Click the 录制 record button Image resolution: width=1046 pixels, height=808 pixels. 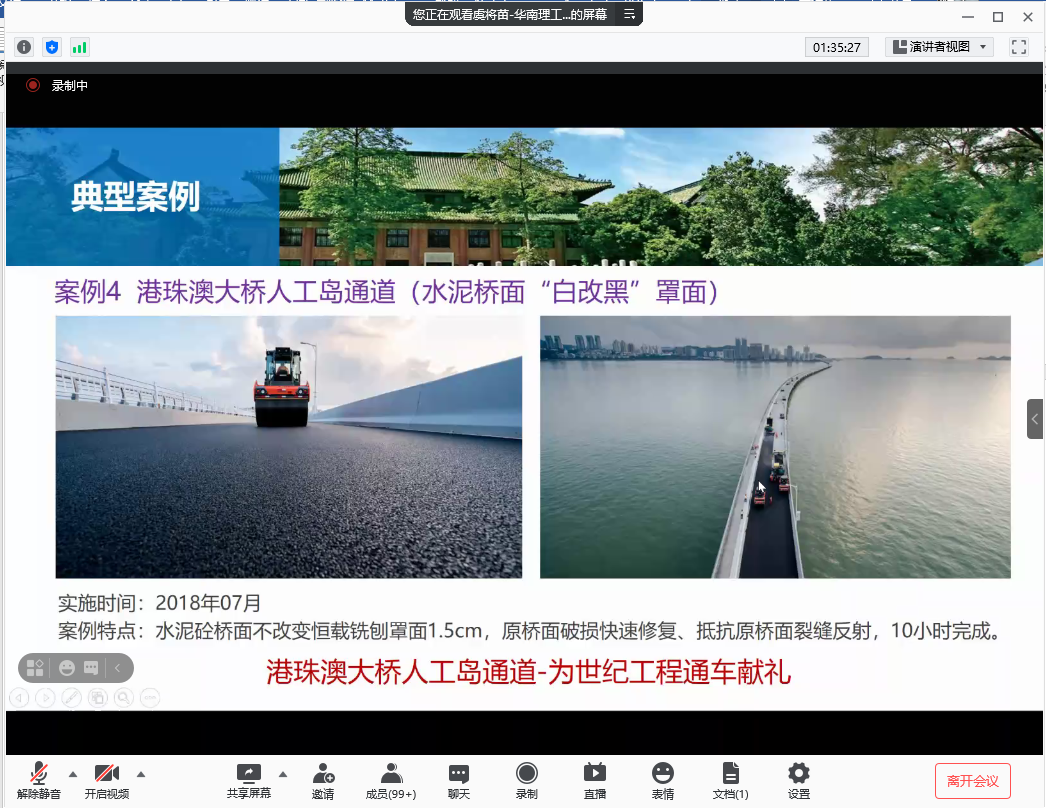point(526,780)
